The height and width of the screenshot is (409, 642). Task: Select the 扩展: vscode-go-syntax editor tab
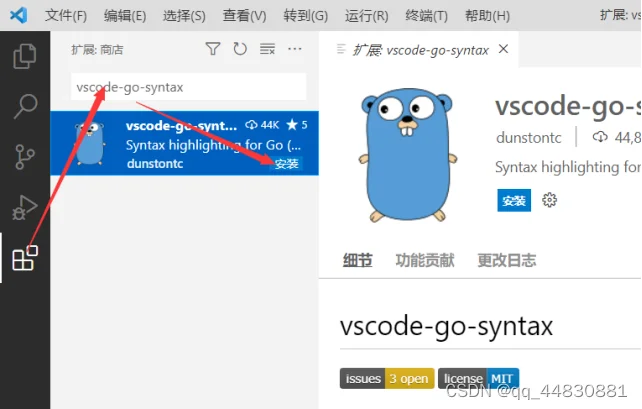click(418, 50)
